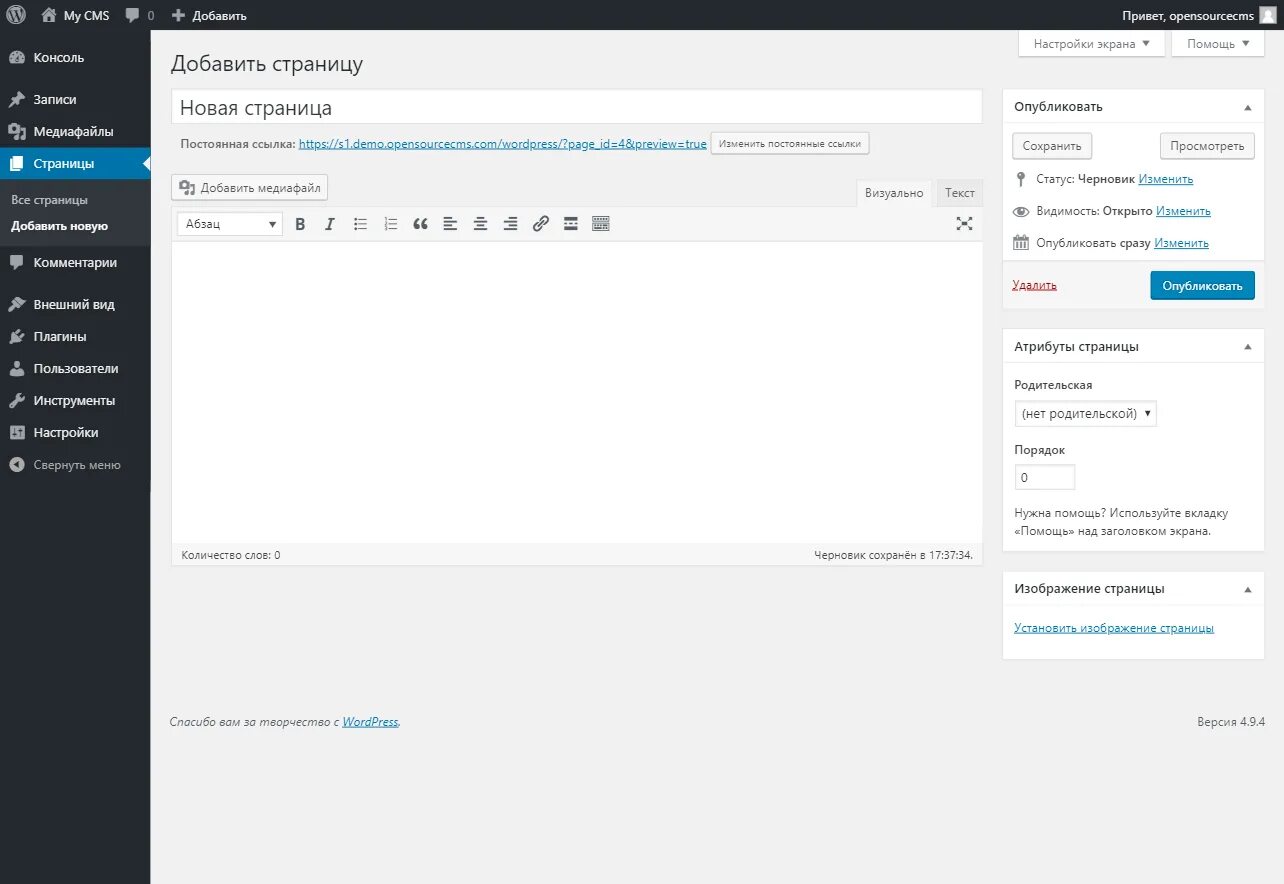Click the Количество слов: 0 text
This screenshot has height=884, width=1284.
[x=231, y=554]
